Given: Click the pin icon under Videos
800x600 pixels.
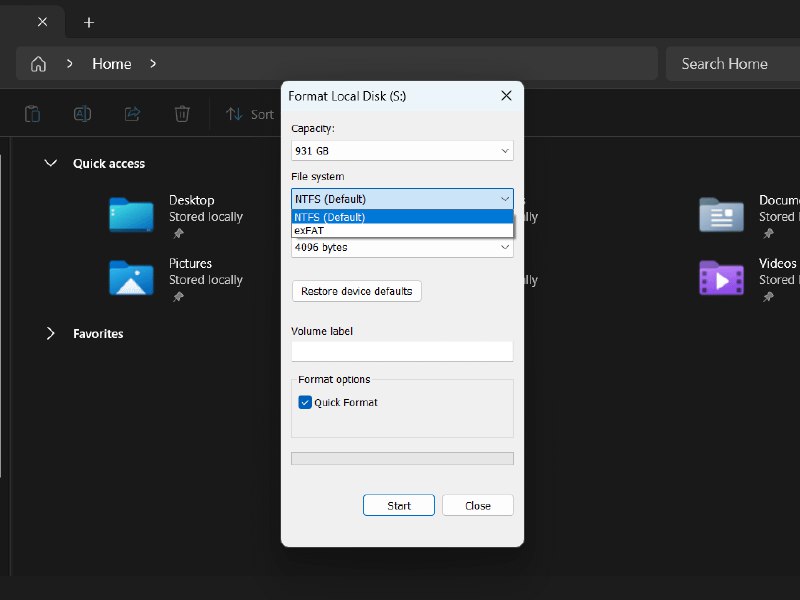Looking at the screenshot, I should coord(768,297).
